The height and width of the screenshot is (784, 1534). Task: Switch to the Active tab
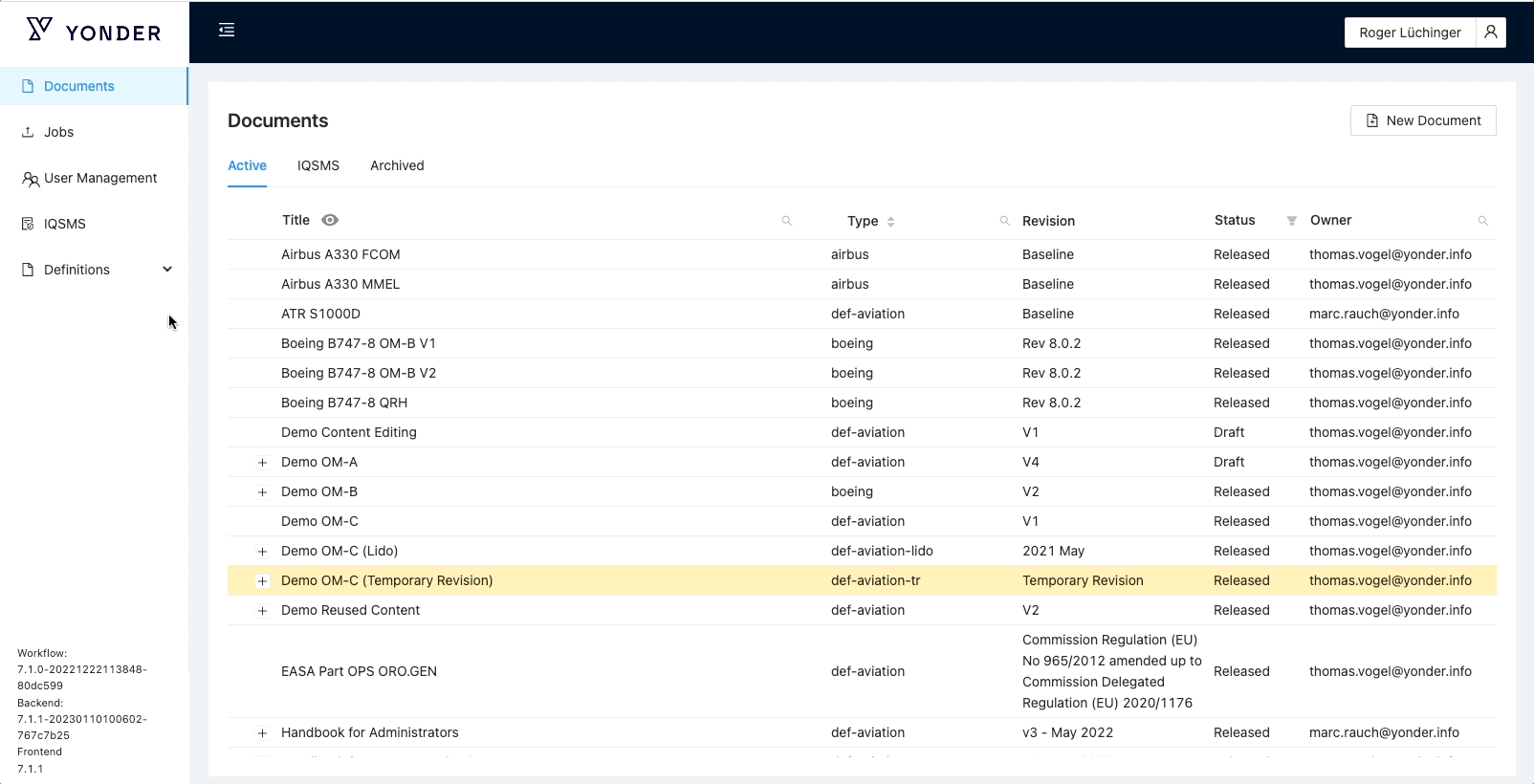[x=247, y=165]
